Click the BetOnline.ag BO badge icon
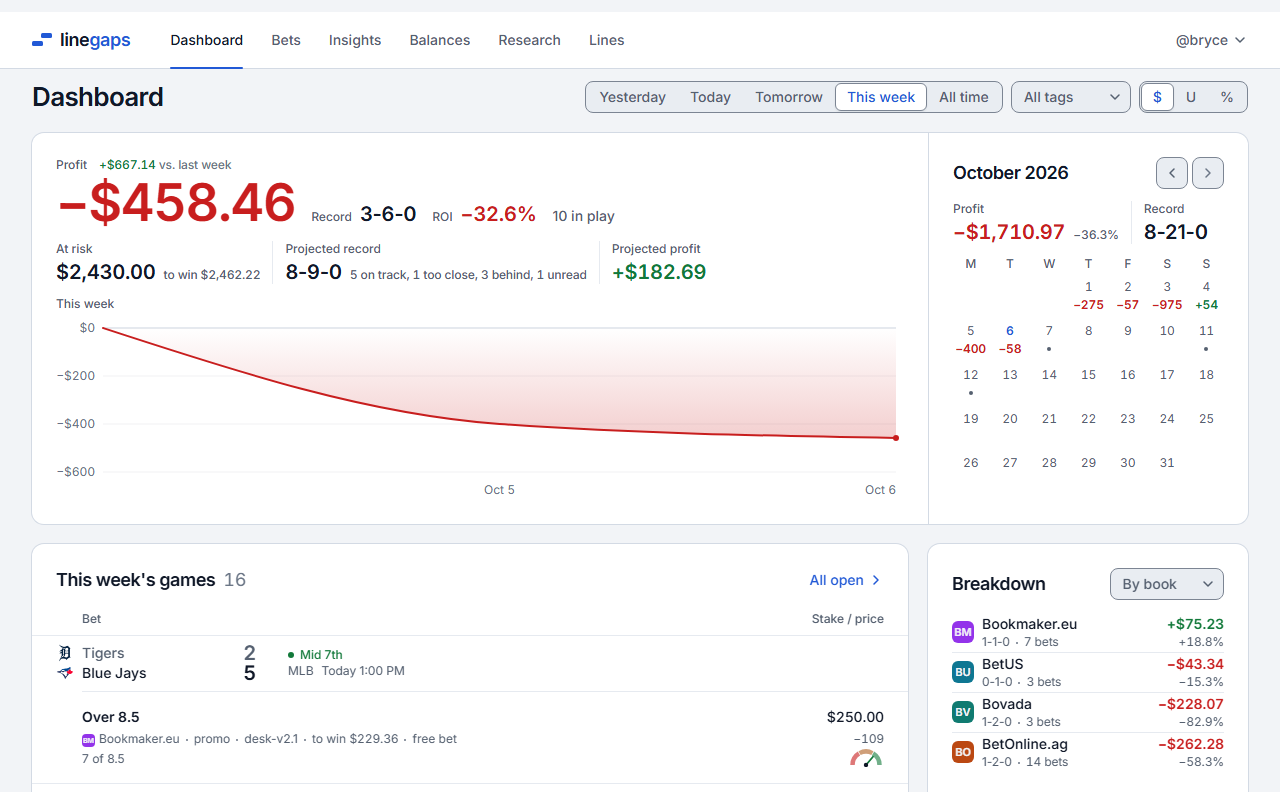The height and width of the screenshot is (792, 1280). coord(963,752)
